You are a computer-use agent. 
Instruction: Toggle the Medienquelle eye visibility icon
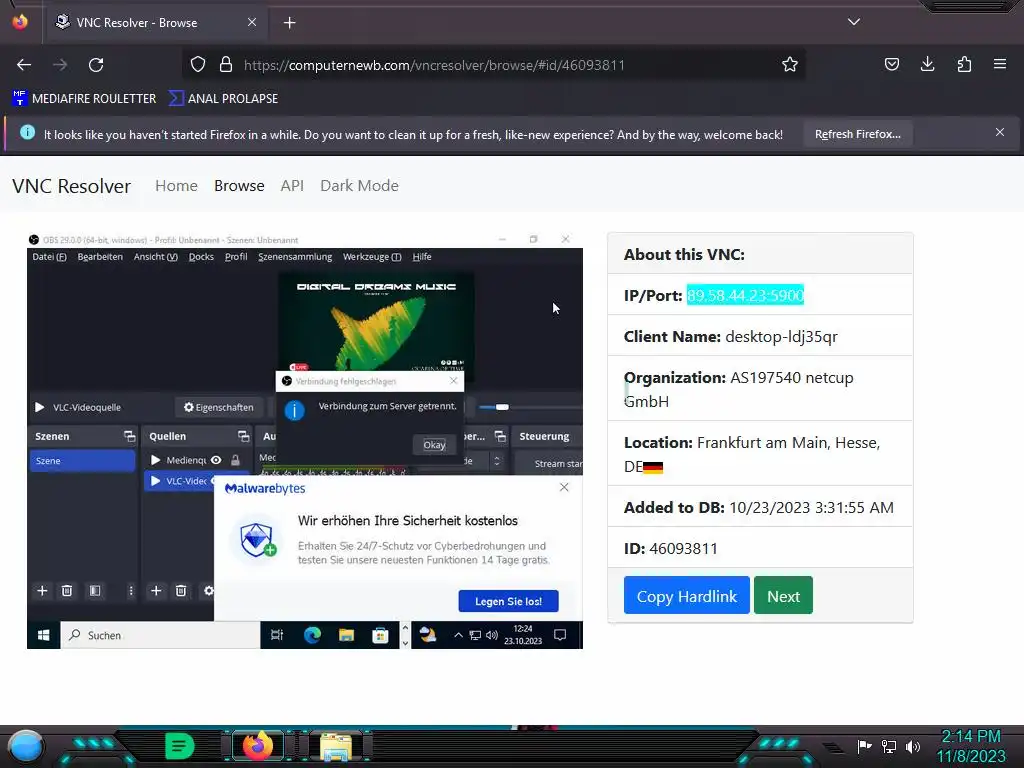[x=216, y=460]
